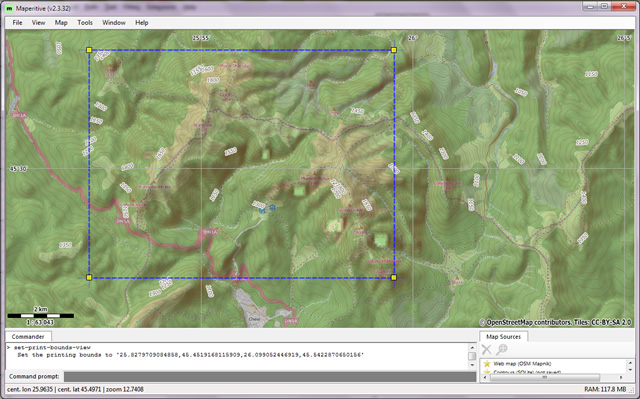Open the Tools menu

pyautogui.click(x=85, y=22)
